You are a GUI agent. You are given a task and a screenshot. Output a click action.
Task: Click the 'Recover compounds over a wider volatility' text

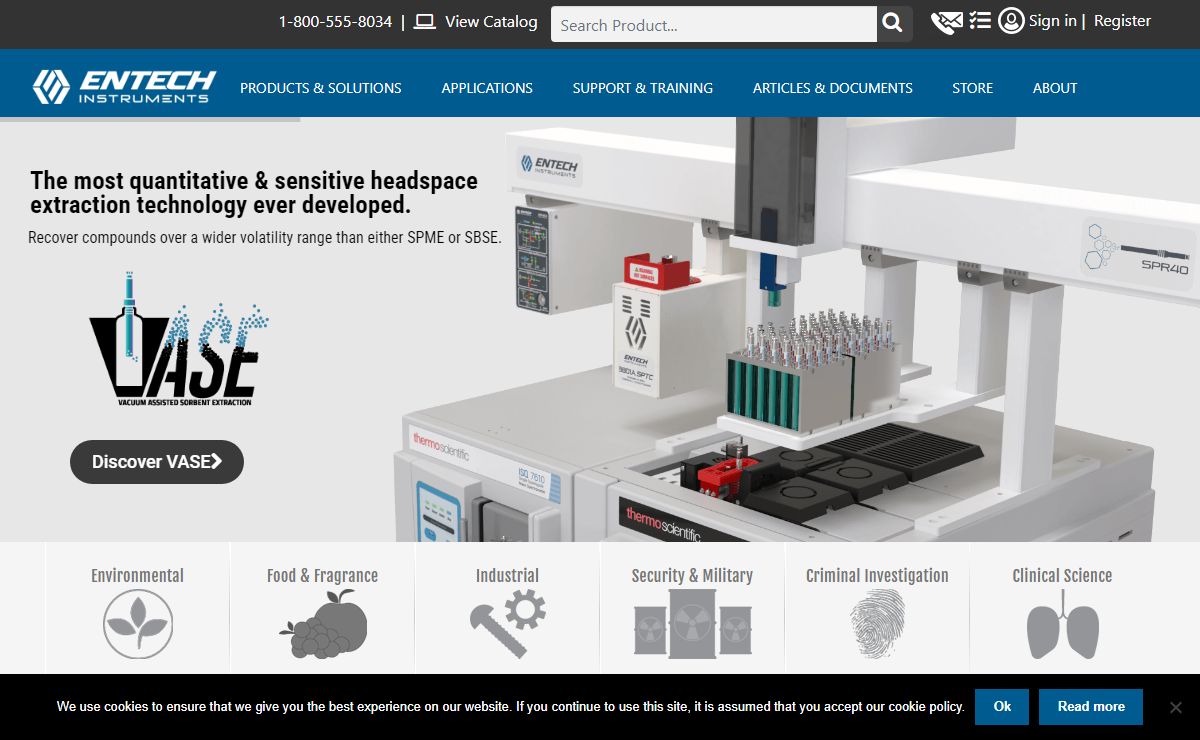click(x=265, y=238)
